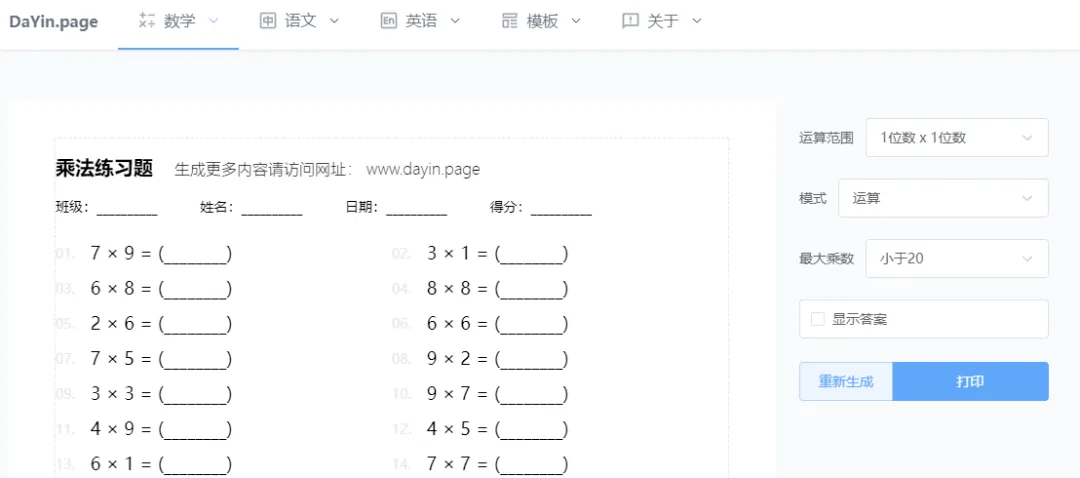Click problem 04: 8 × 8
Image resolution: width=1080 pixels, height=478 pixels.
click(x=497, y=289)
